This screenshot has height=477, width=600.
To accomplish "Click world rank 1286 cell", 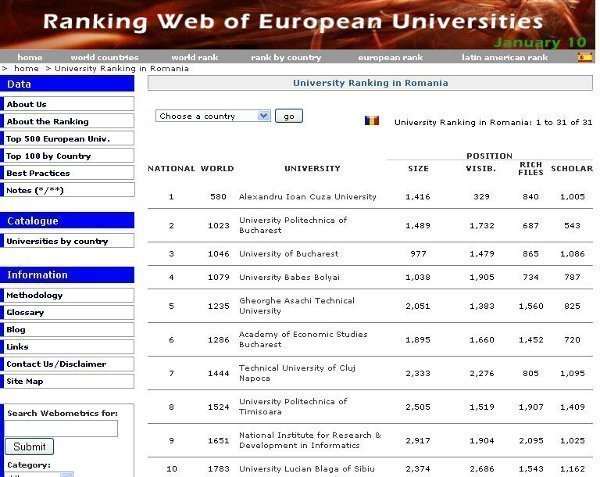I will (x=218, y=340).
